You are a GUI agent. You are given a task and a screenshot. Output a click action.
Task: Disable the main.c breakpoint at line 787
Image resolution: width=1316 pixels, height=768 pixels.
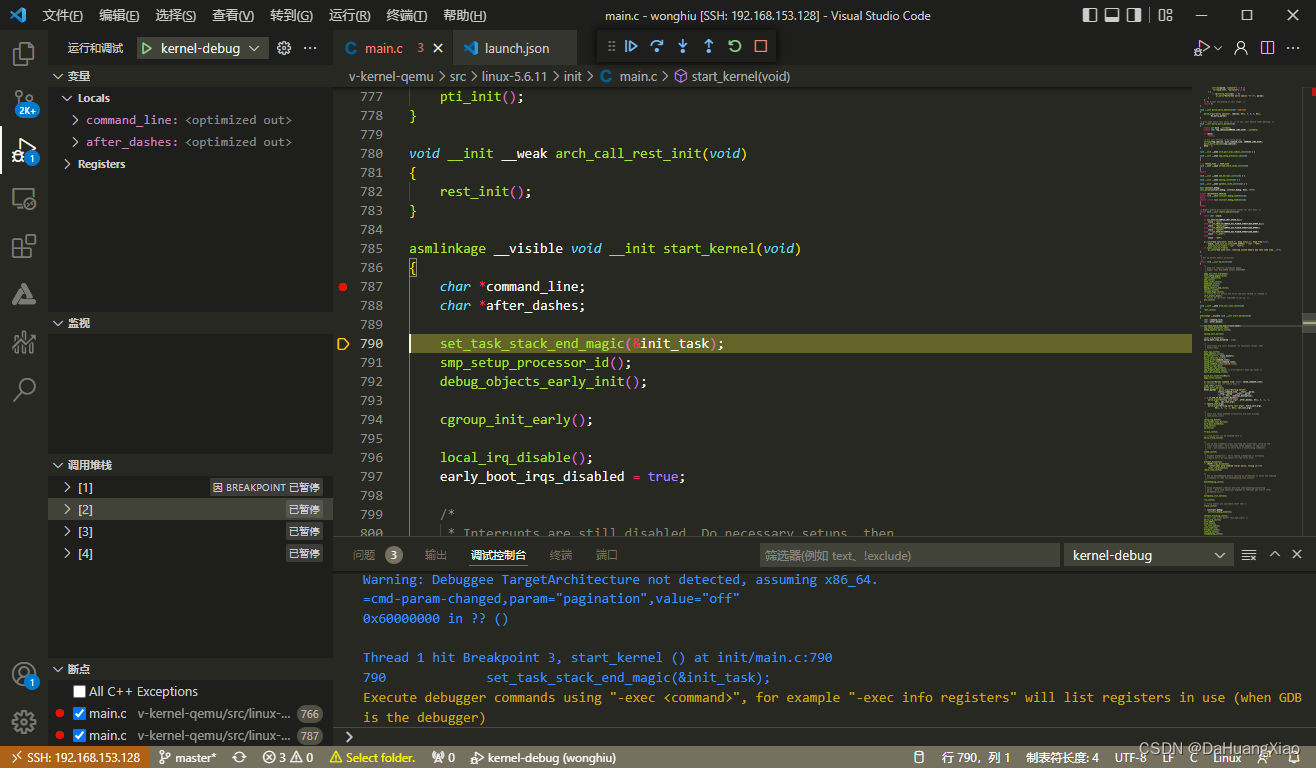pos(80,735)
